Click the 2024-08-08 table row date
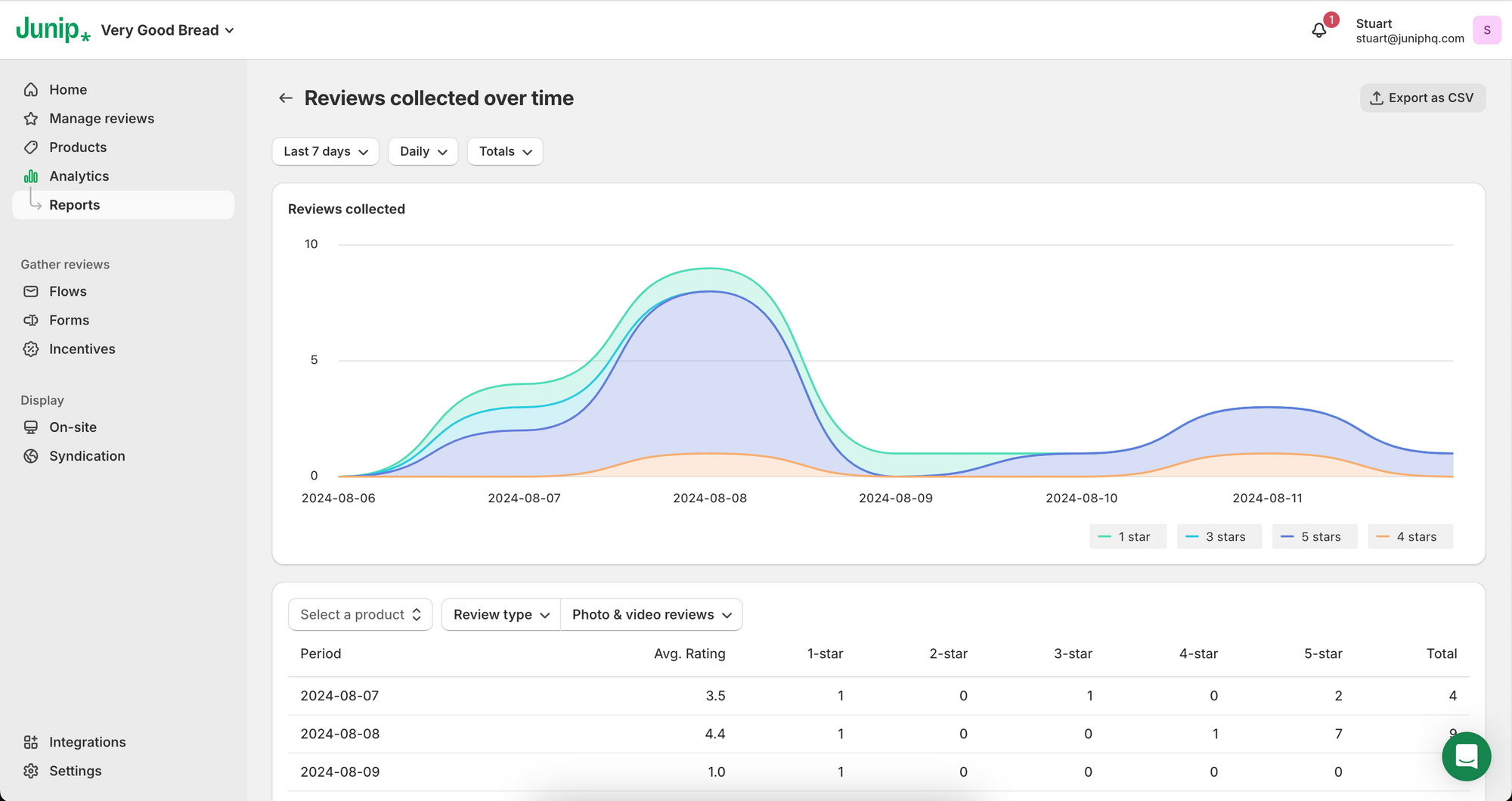The image size is (1512, 801). pyautogui.click(x=339, y=734)
